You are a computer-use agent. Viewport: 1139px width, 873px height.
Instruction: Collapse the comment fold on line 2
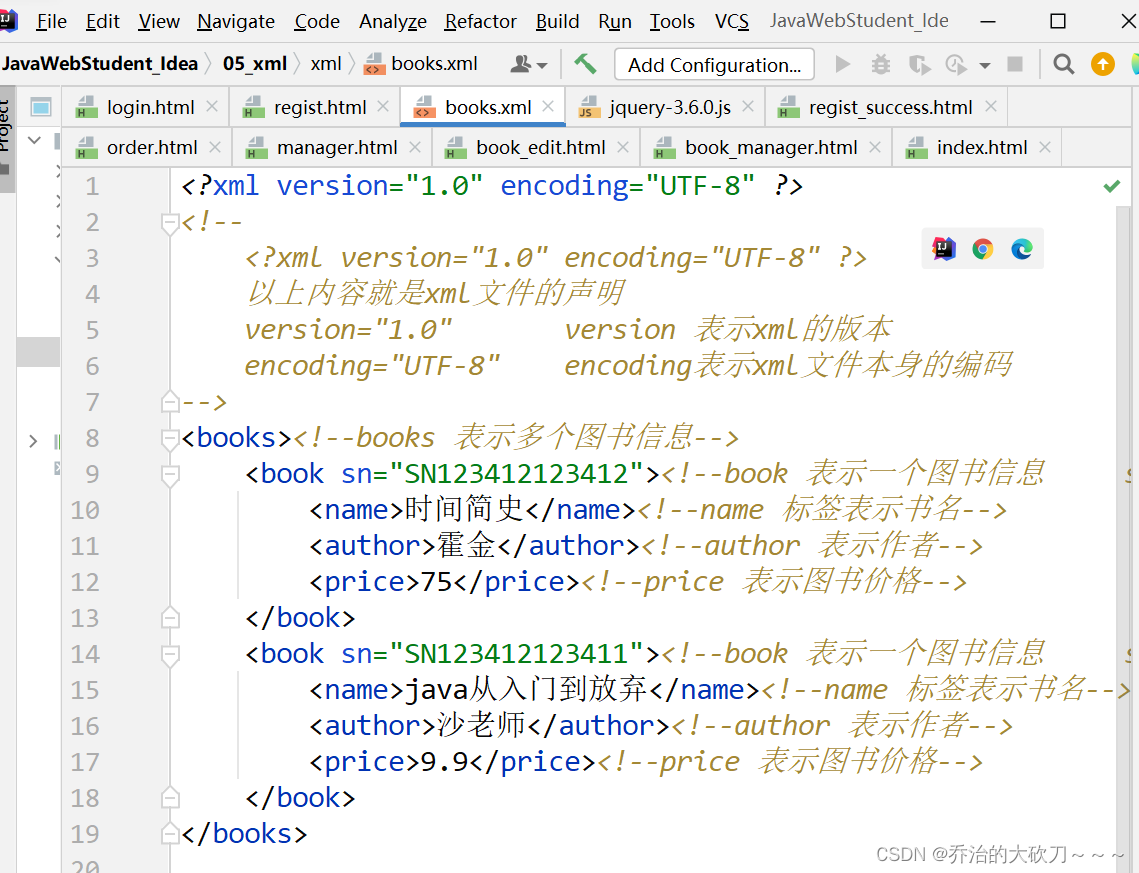click(x=170, y=223)
